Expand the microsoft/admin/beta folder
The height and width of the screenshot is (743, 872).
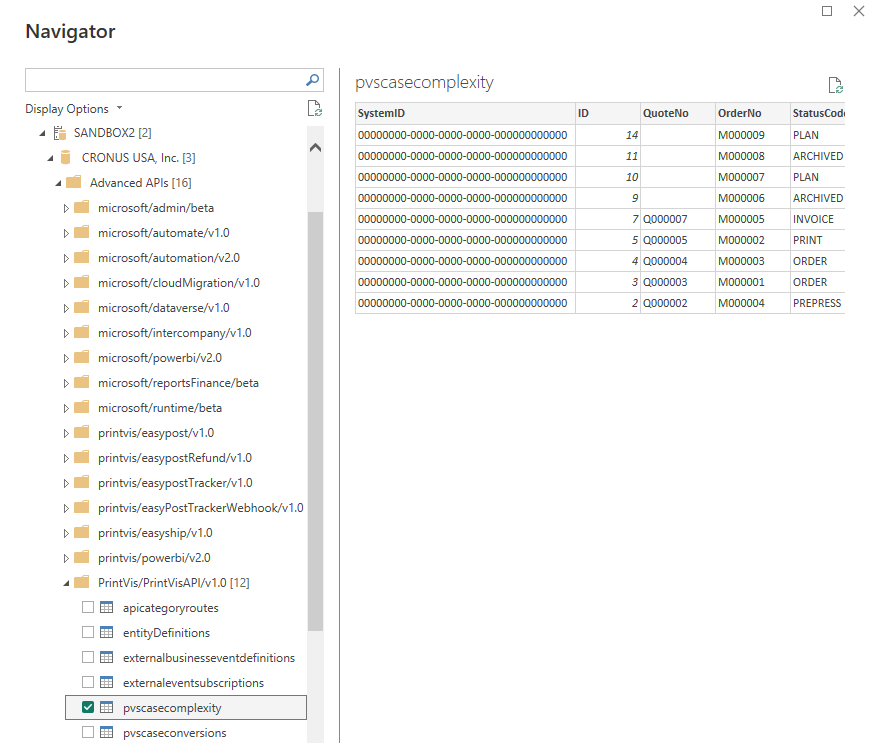tap(66, 208)
